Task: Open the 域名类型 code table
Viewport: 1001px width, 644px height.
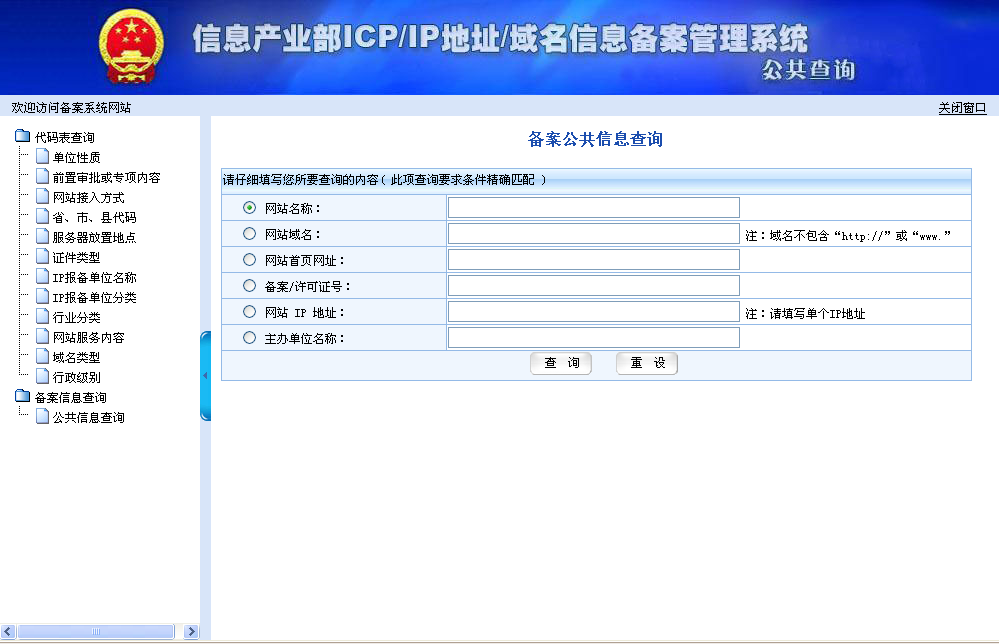Action: pos(76,357)
